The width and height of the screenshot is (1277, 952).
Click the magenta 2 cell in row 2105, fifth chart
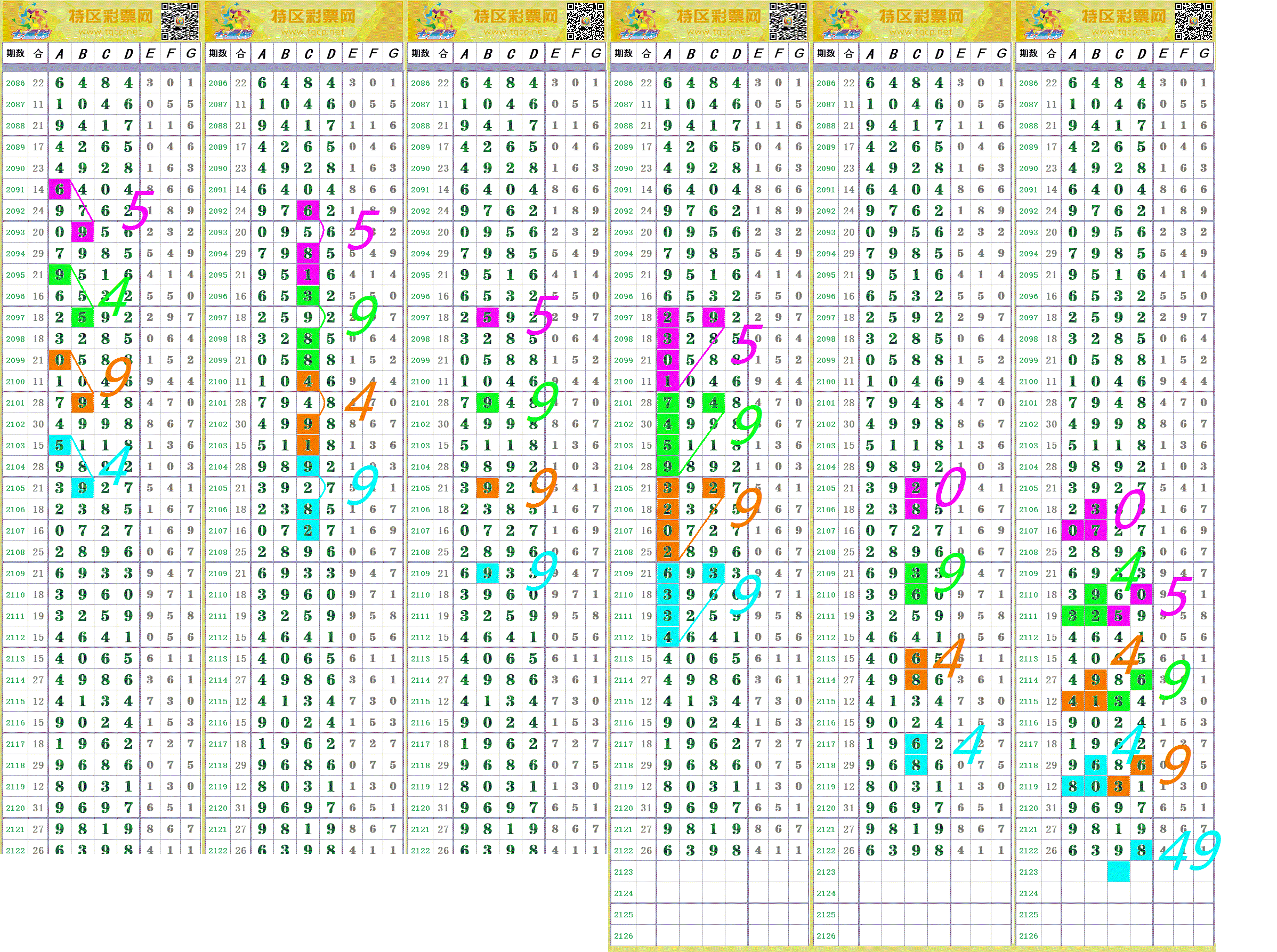(x=916, y=488)
